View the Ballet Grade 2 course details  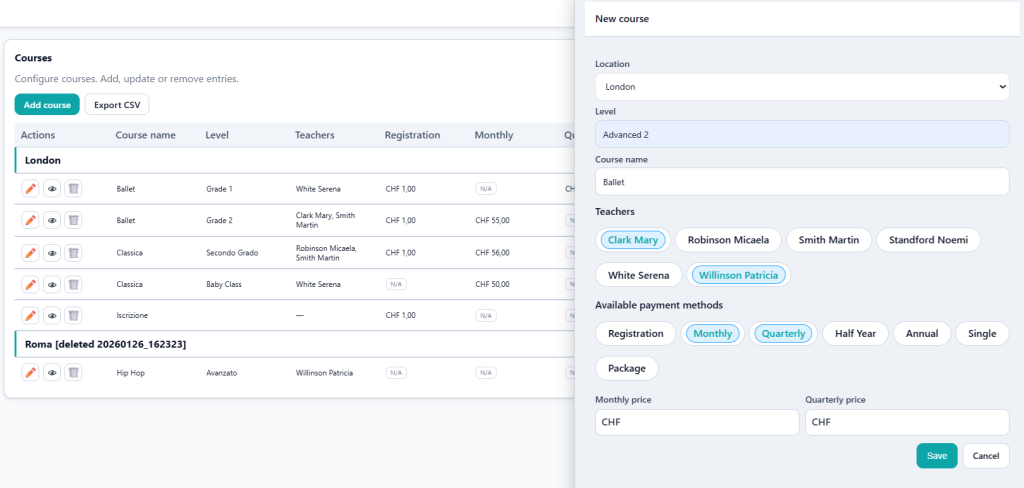coord(52,220)
